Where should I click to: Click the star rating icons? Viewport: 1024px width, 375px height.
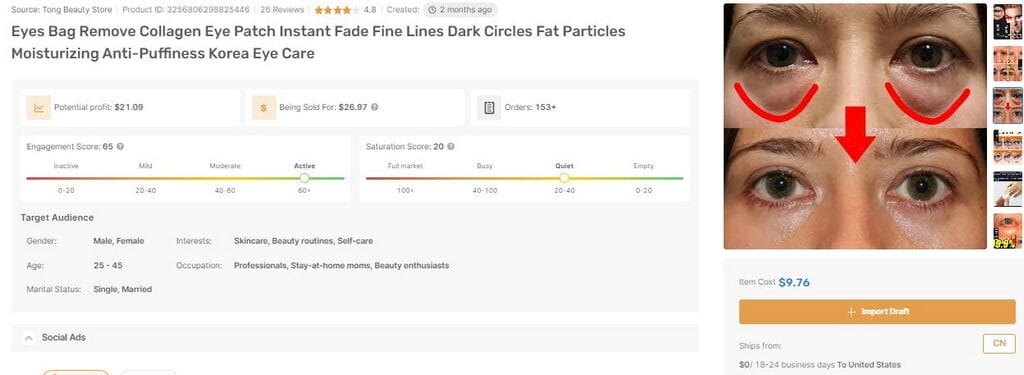336,10
